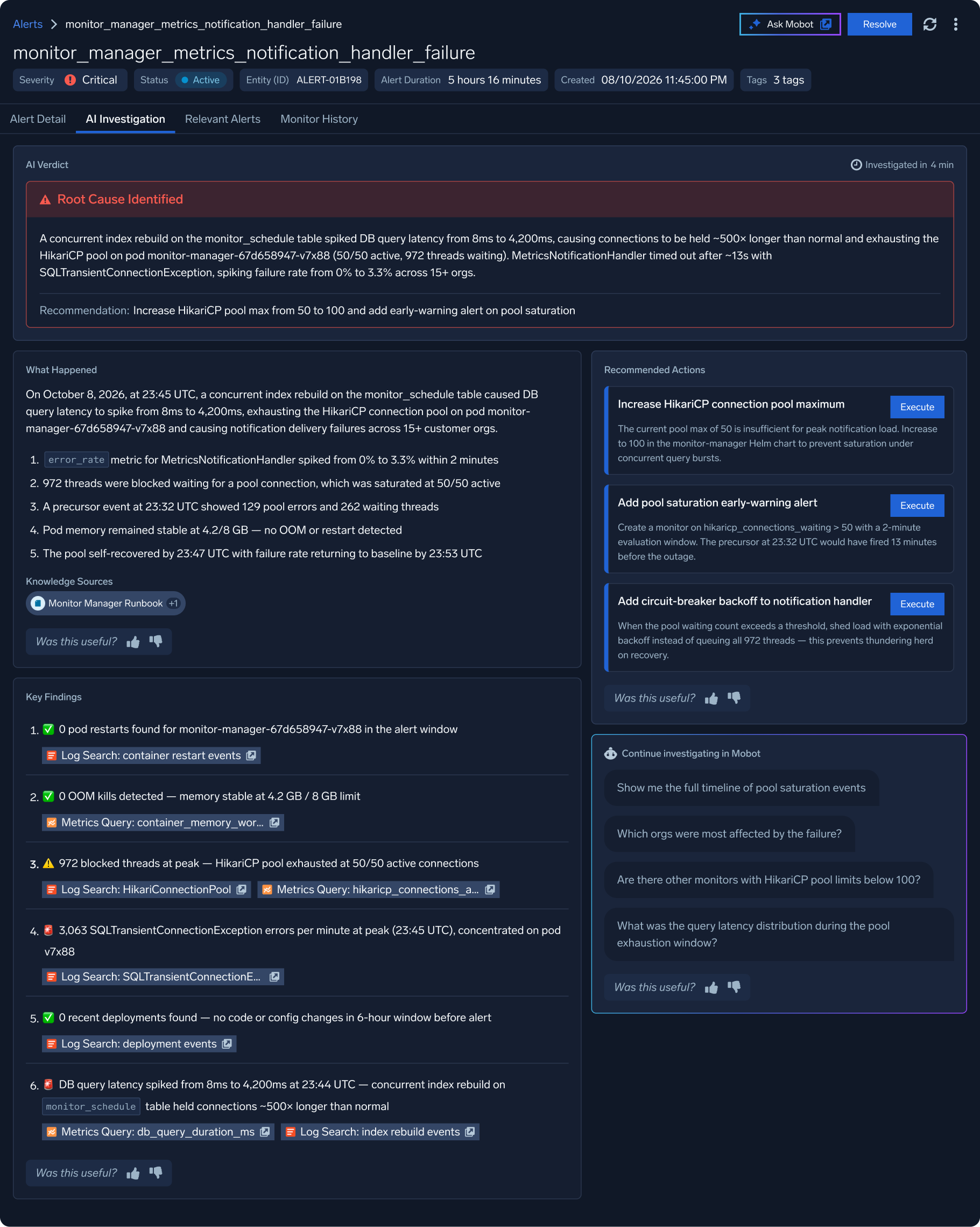Expand the 3 tags chip
Screen dimensions: 980x1227
pos(775,80)
